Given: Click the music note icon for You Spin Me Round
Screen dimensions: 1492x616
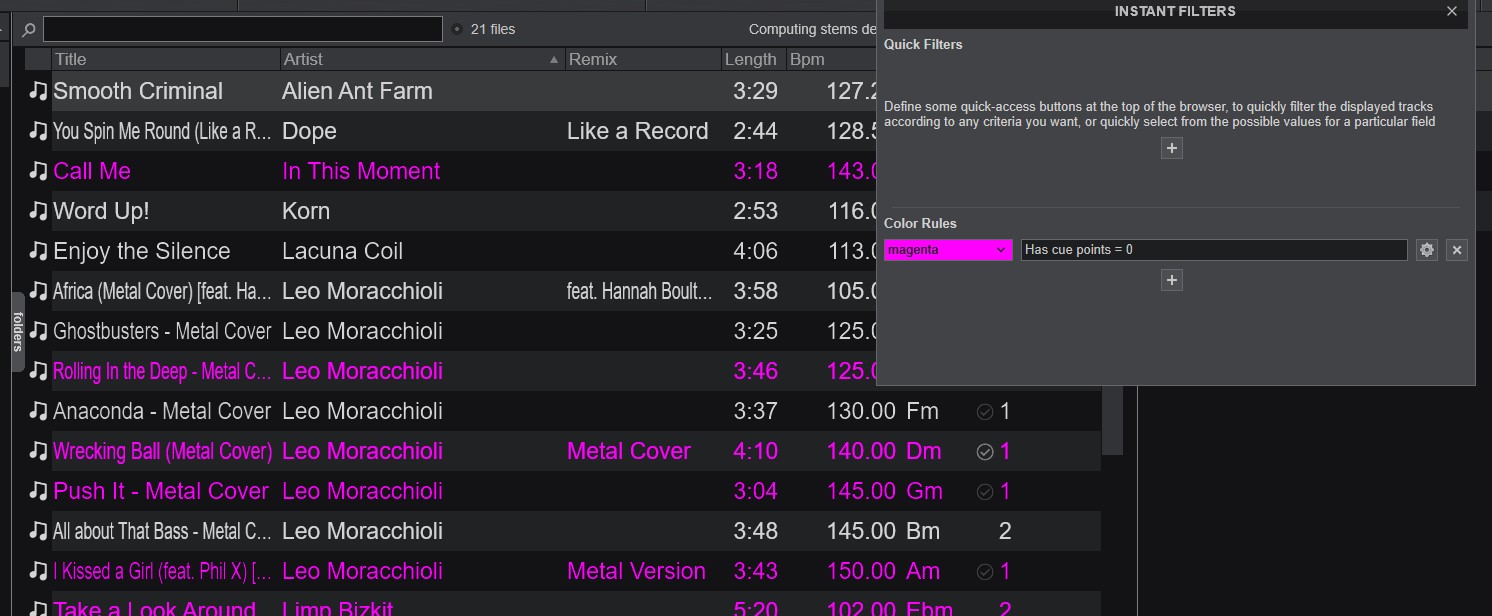Looking at the screenshot, I should point(38,131).
